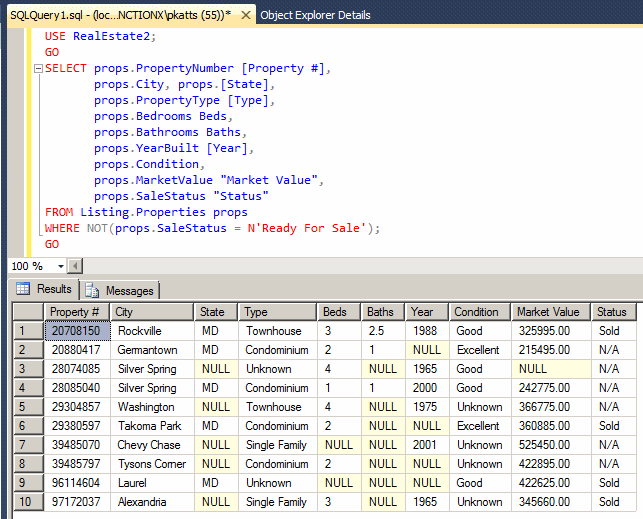Click the Takoma Park city cell
The width and height of the screenshot is (643, 519).
pyautogui.click(x=152, y=426)
